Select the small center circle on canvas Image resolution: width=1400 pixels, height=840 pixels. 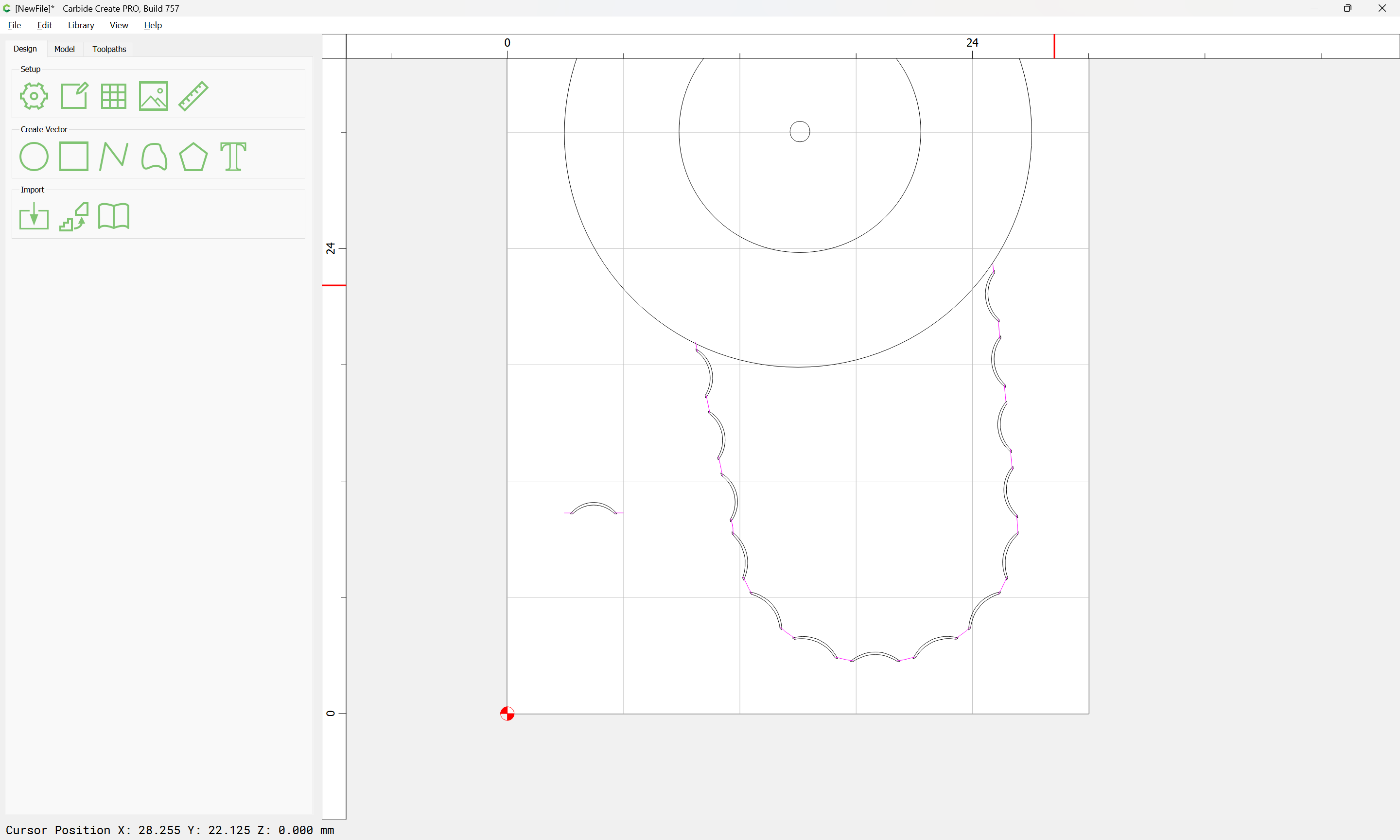[x=800, y=131]
